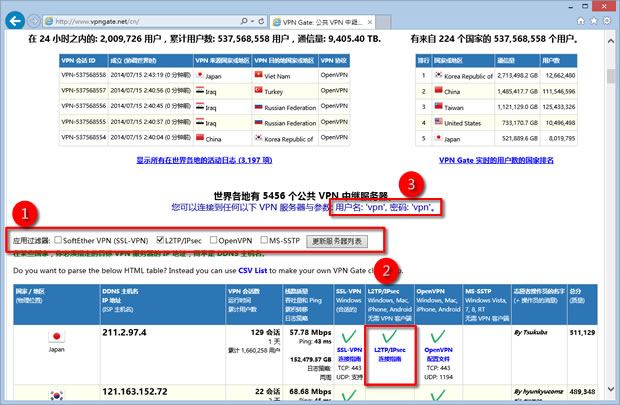
Task: Open the CSV List link
Action: click(253, 271)
